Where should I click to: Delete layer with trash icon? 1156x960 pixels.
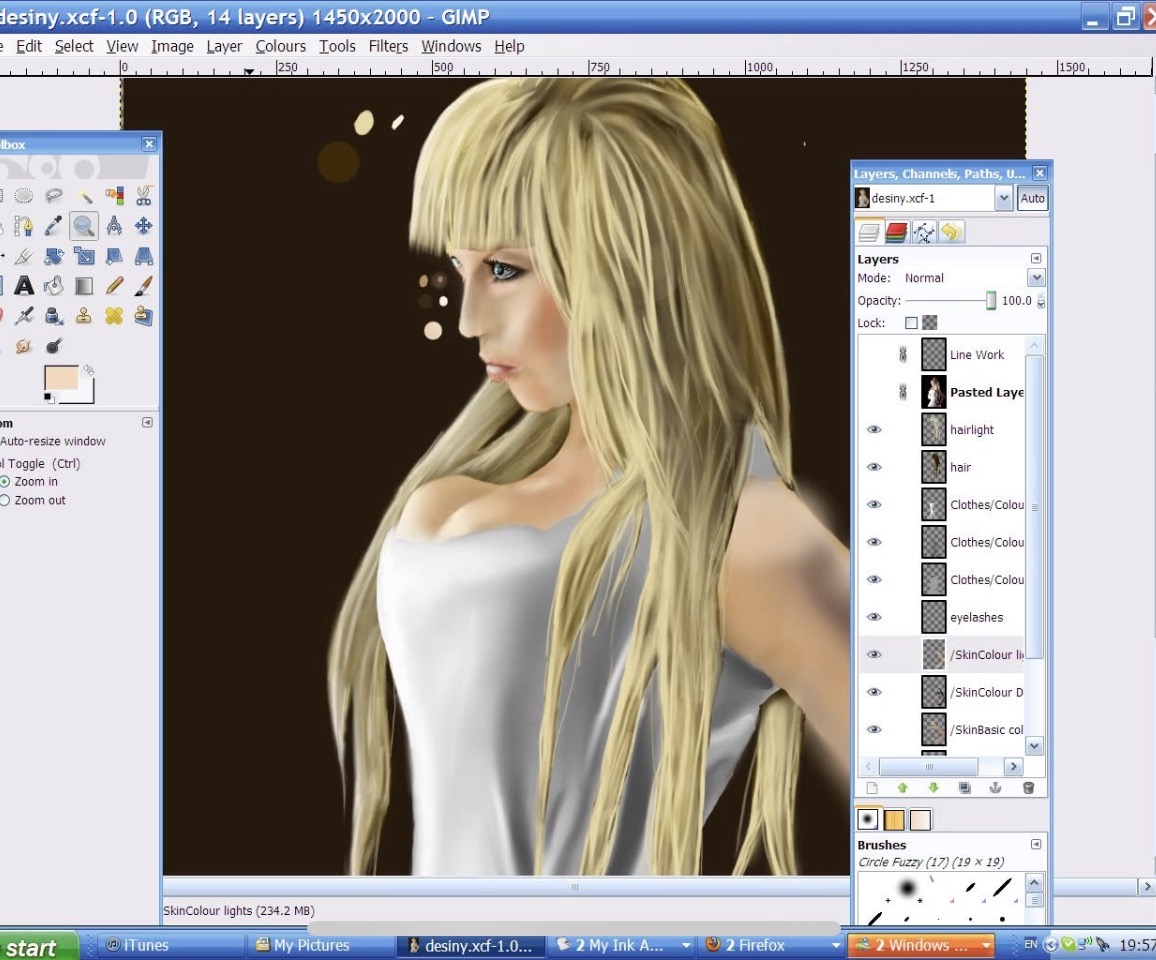[x=1028, y=788]
